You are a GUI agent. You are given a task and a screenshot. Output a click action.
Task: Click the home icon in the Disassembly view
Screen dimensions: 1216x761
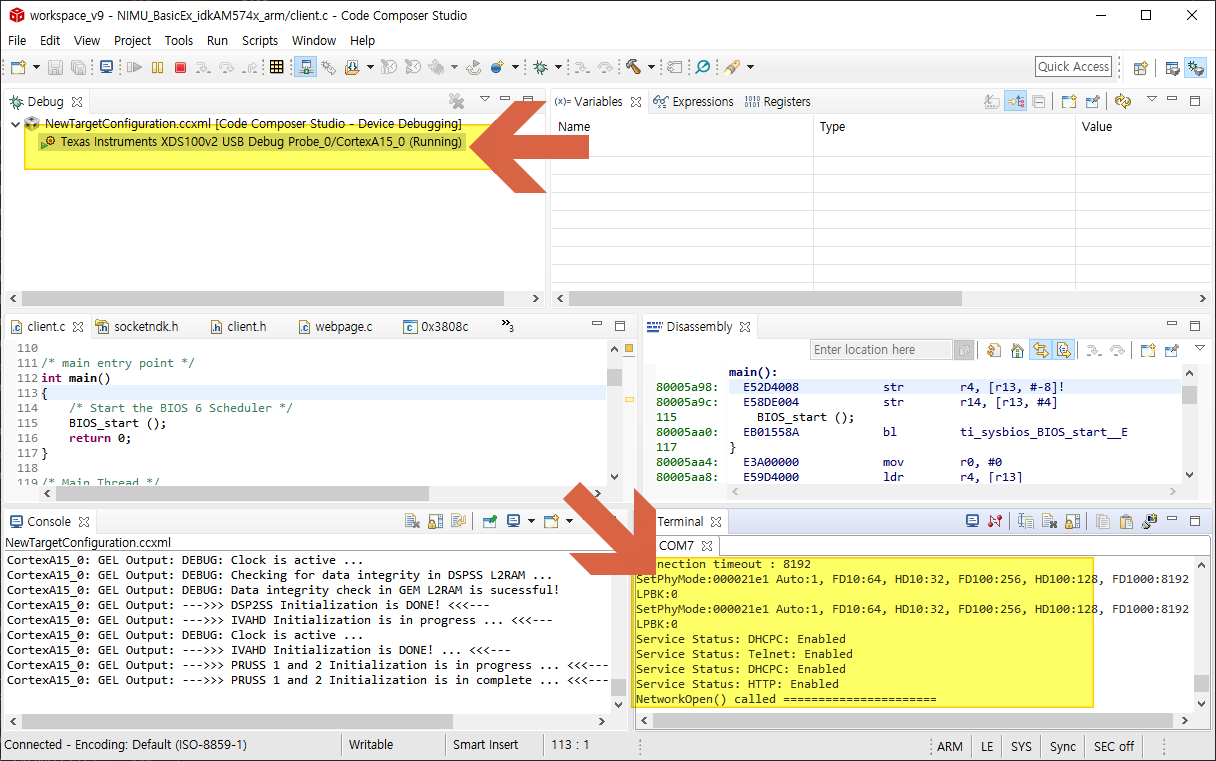click(1017, 350)
